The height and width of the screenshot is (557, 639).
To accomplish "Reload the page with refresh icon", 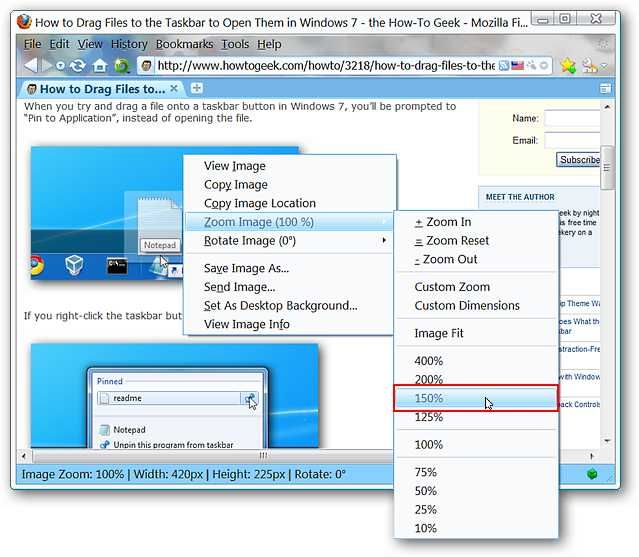I will tap(78, 65).
